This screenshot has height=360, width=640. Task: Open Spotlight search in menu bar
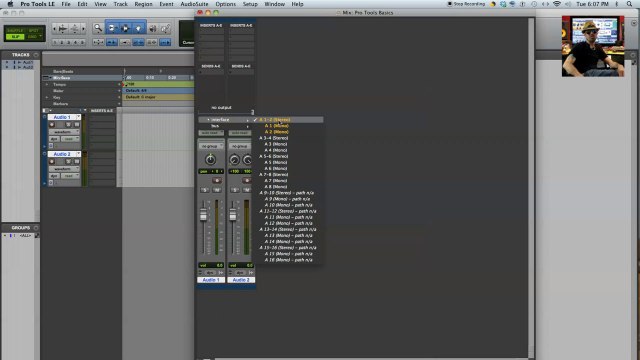629,4
